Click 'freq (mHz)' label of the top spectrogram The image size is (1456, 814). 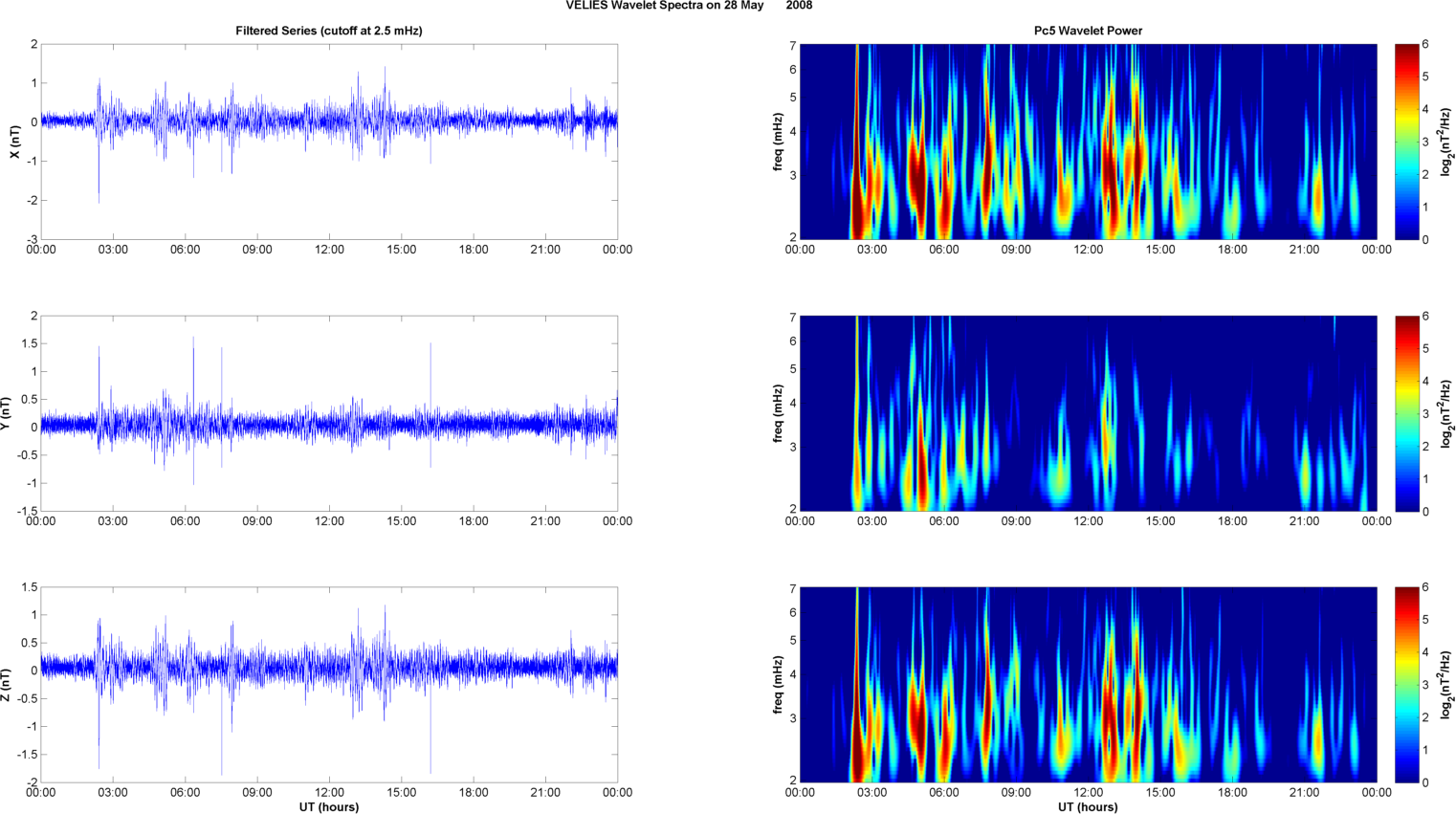pos(779,142)
